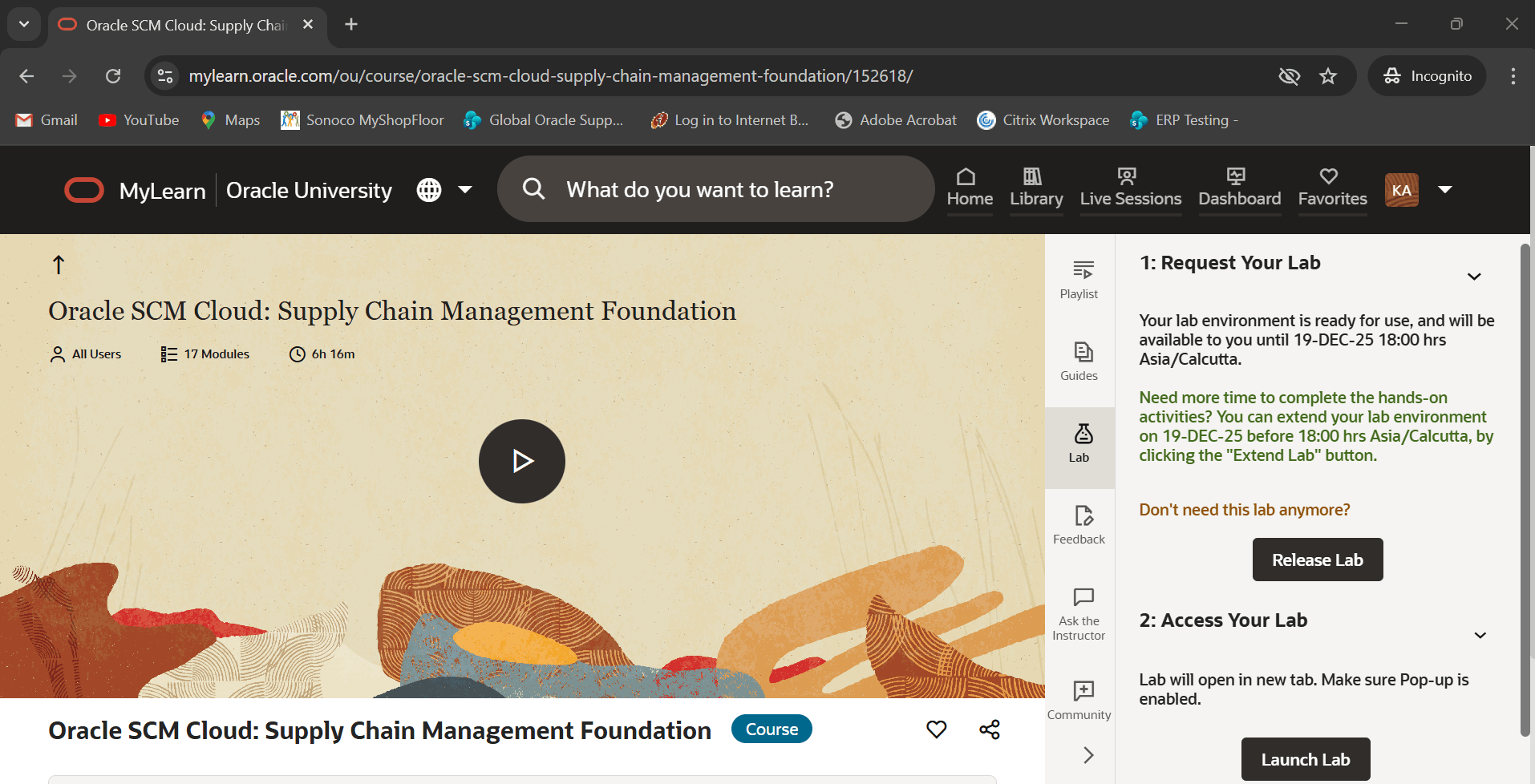
Task: Open Live Sessions navigation item
Action: point(1130,188)
